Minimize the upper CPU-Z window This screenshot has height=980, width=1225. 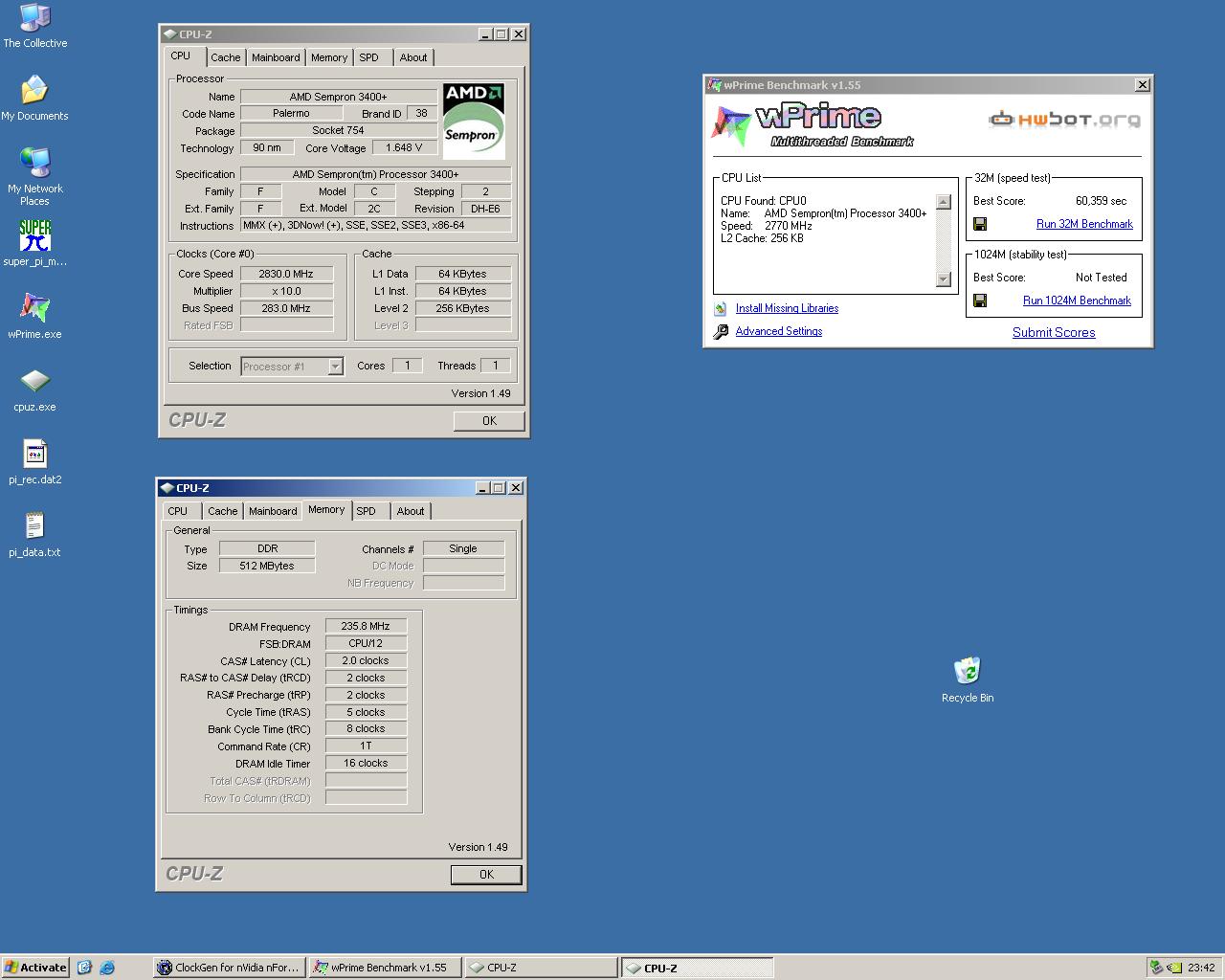coord(483,34)
